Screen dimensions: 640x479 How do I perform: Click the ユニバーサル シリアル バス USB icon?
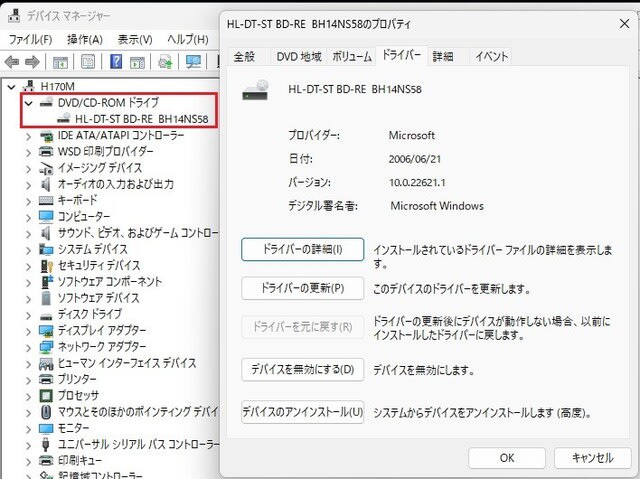46,444
